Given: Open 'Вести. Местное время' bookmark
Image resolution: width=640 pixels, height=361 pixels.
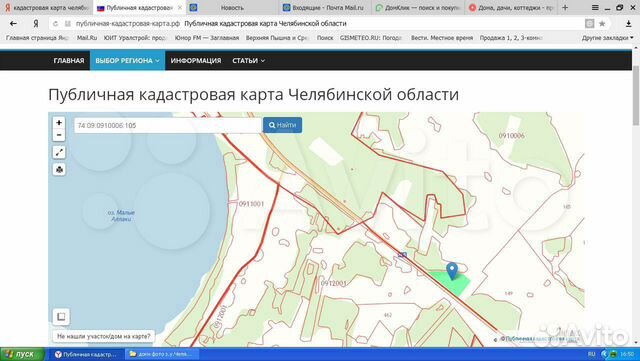Looking at the screenshot, I should pyautogui.click(x=442, y=38).
